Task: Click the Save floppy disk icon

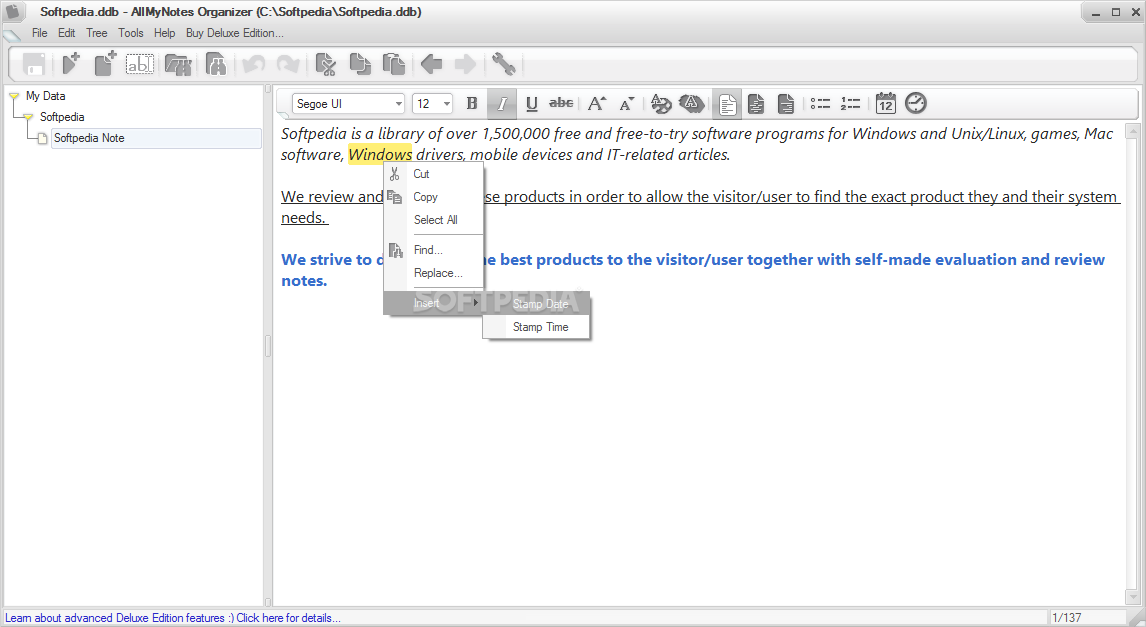Action: (x=34, y=64)
